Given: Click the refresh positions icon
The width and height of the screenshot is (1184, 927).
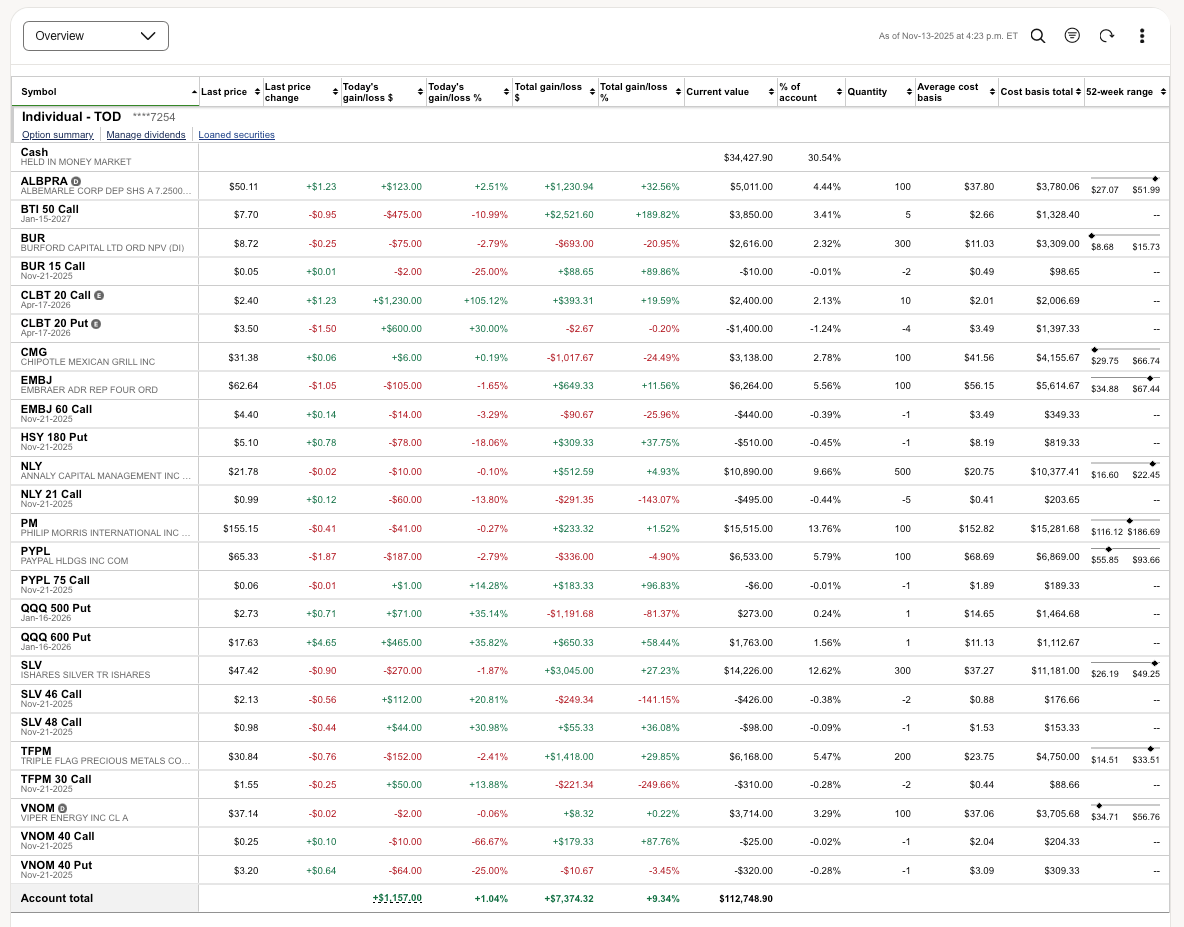Looking at the screenshot, I should pyautogui.click(x=1106, y=36).
